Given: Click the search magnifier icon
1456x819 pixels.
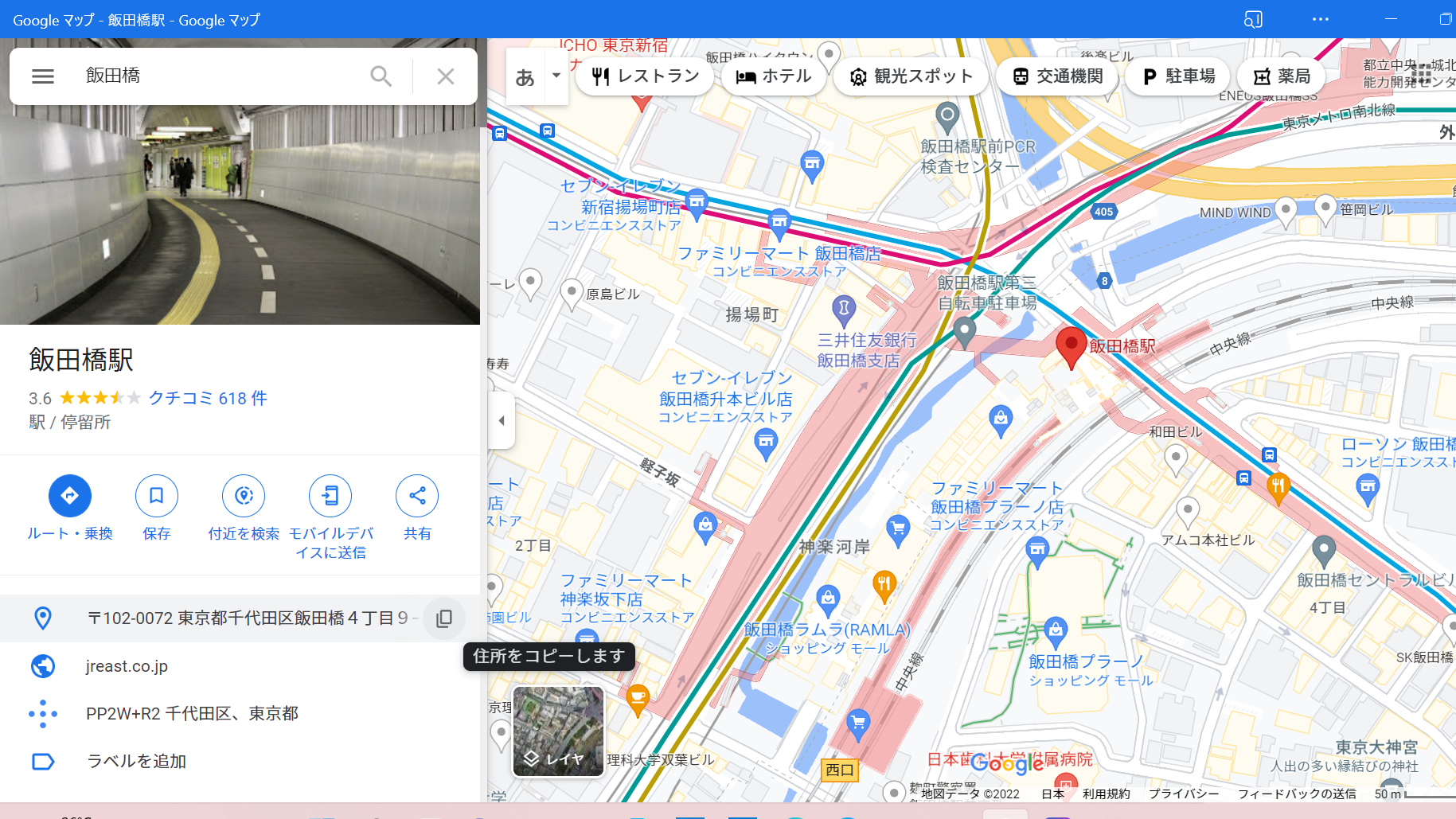Looking at the screenshot, I should click(x=381, y=76).
